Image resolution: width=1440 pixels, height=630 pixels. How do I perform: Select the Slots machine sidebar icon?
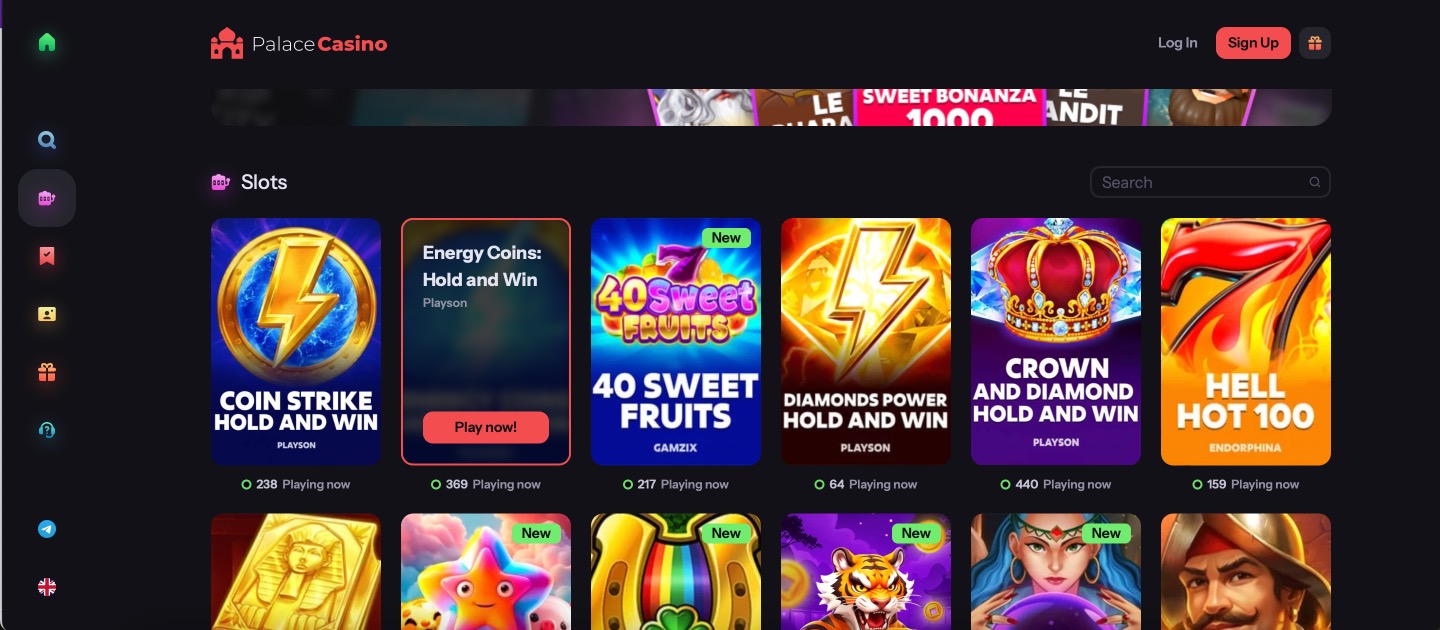pos(47,198)
